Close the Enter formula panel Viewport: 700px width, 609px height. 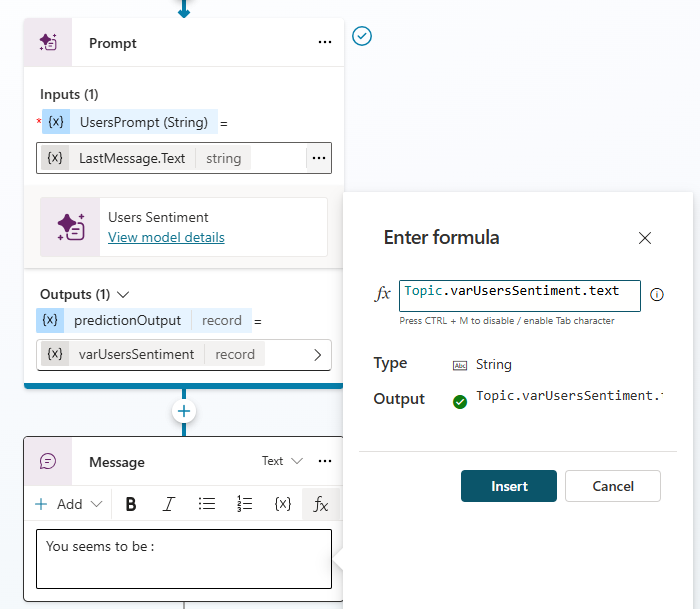click(645, 238)
